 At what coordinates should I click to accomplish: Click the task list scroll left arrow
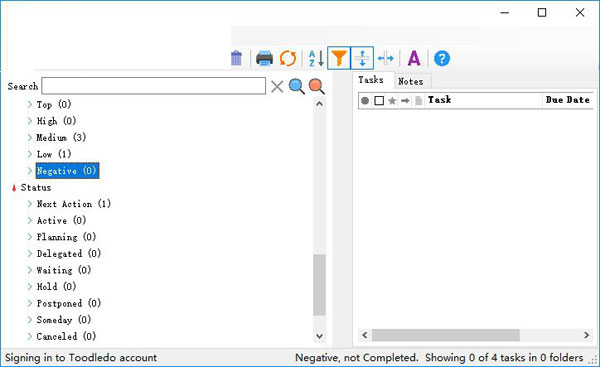(x=365, y=335)
